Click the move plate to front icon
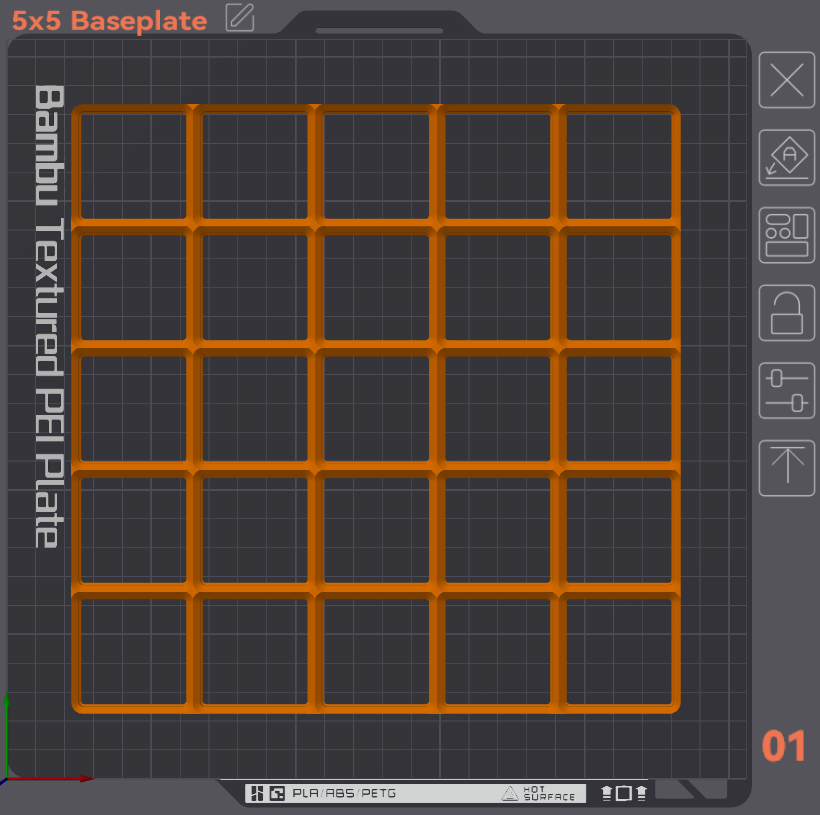820x815 pixels. 787,467
